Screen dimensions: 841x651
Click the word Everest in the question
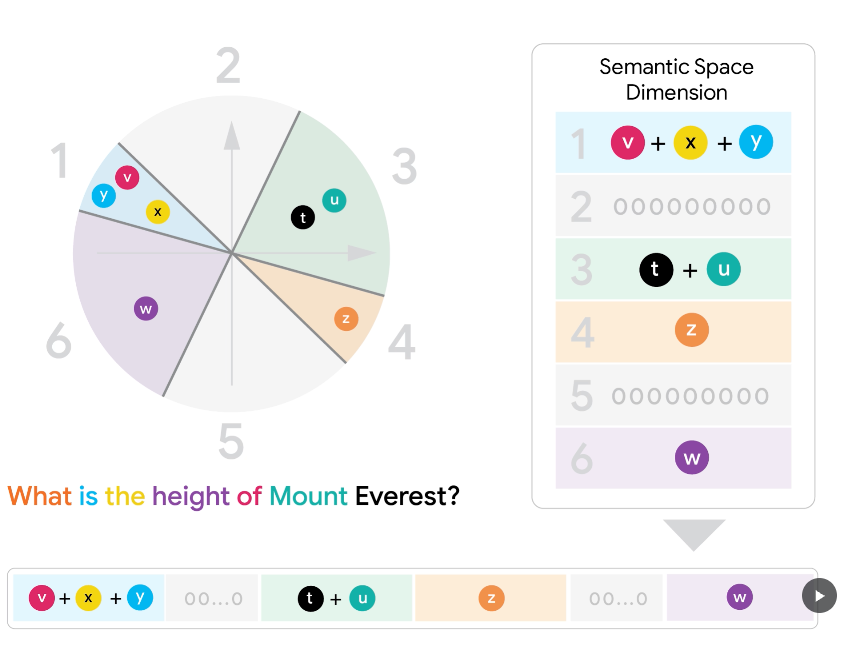click(407, 496)
